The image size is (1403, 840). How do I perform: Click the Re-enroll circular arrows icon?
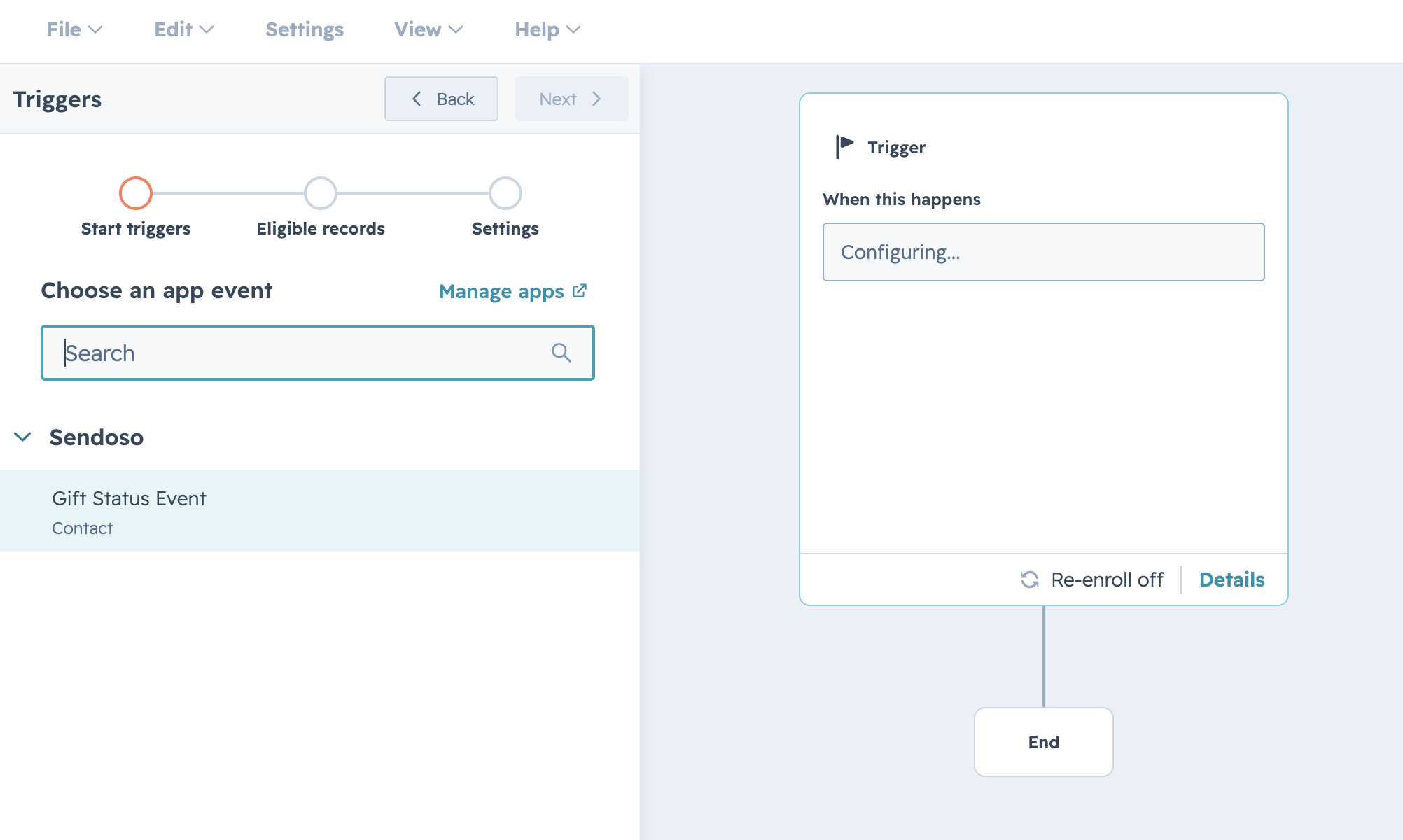(1029, 580)
